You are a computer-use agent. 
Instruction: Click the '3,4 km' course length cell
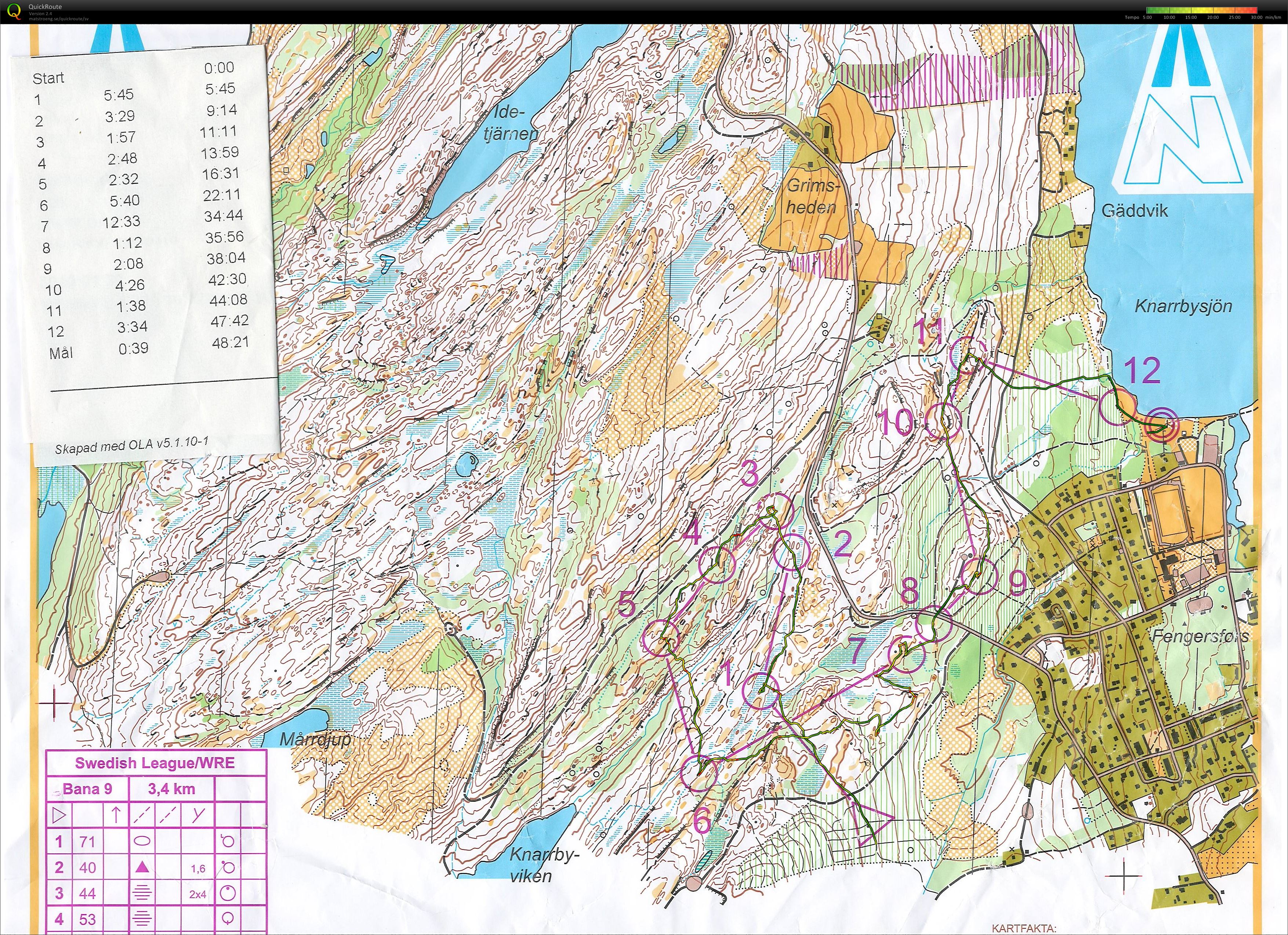point(171,789)
